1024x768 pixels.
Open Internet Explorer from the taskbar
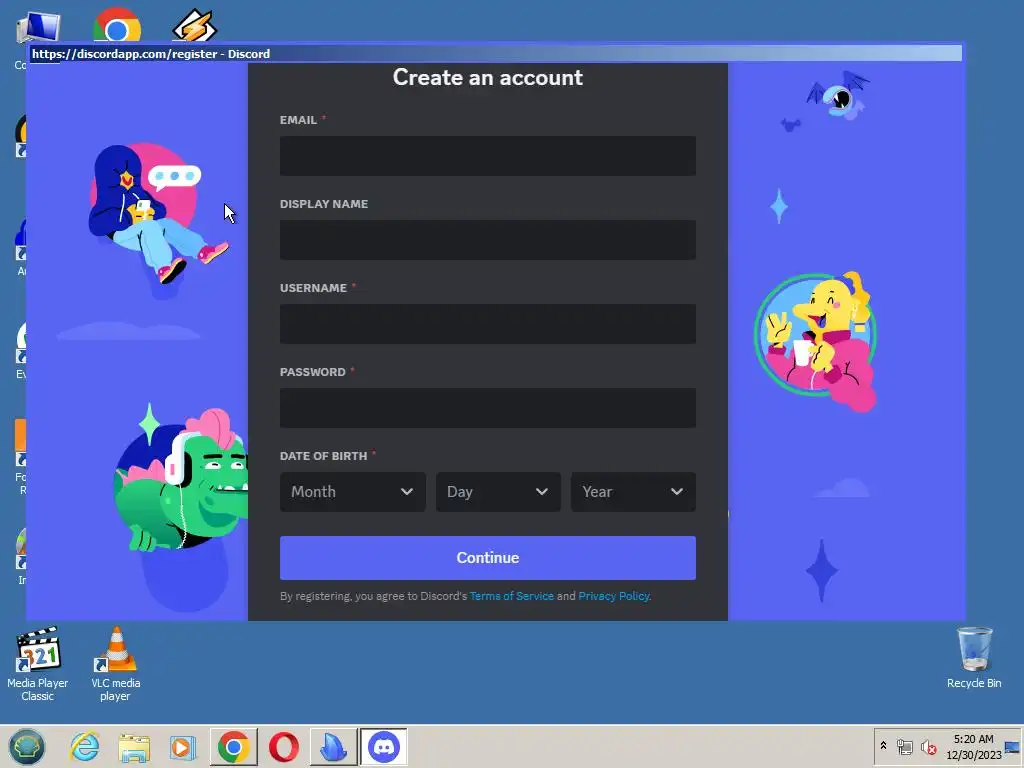pos(85,746)
